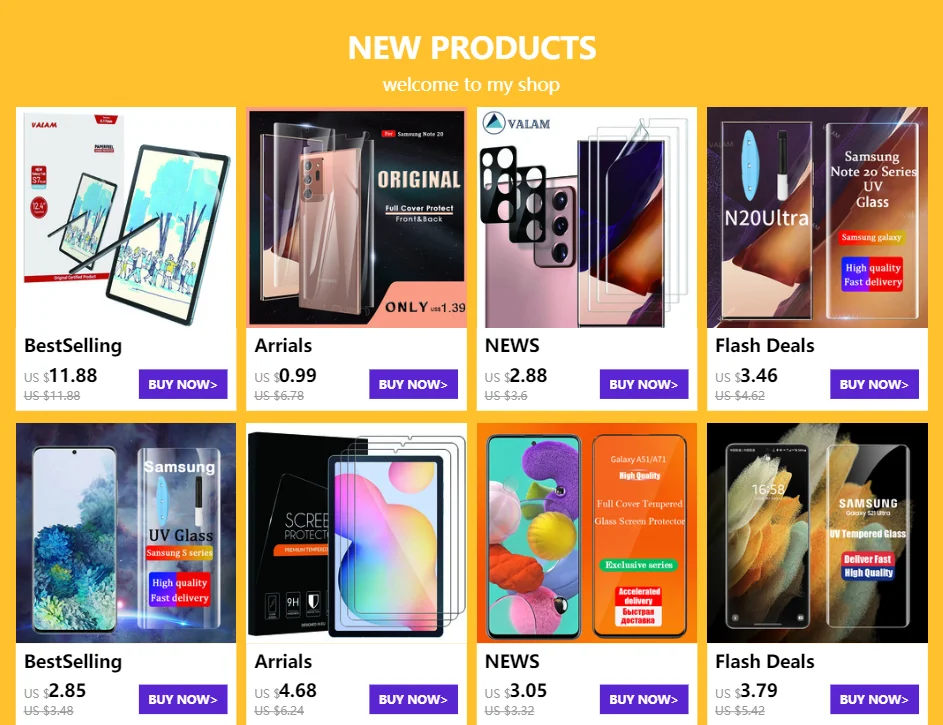Click BUY NOW for the $3.46 Flash Deals item
943x725 pixels.
874,384
